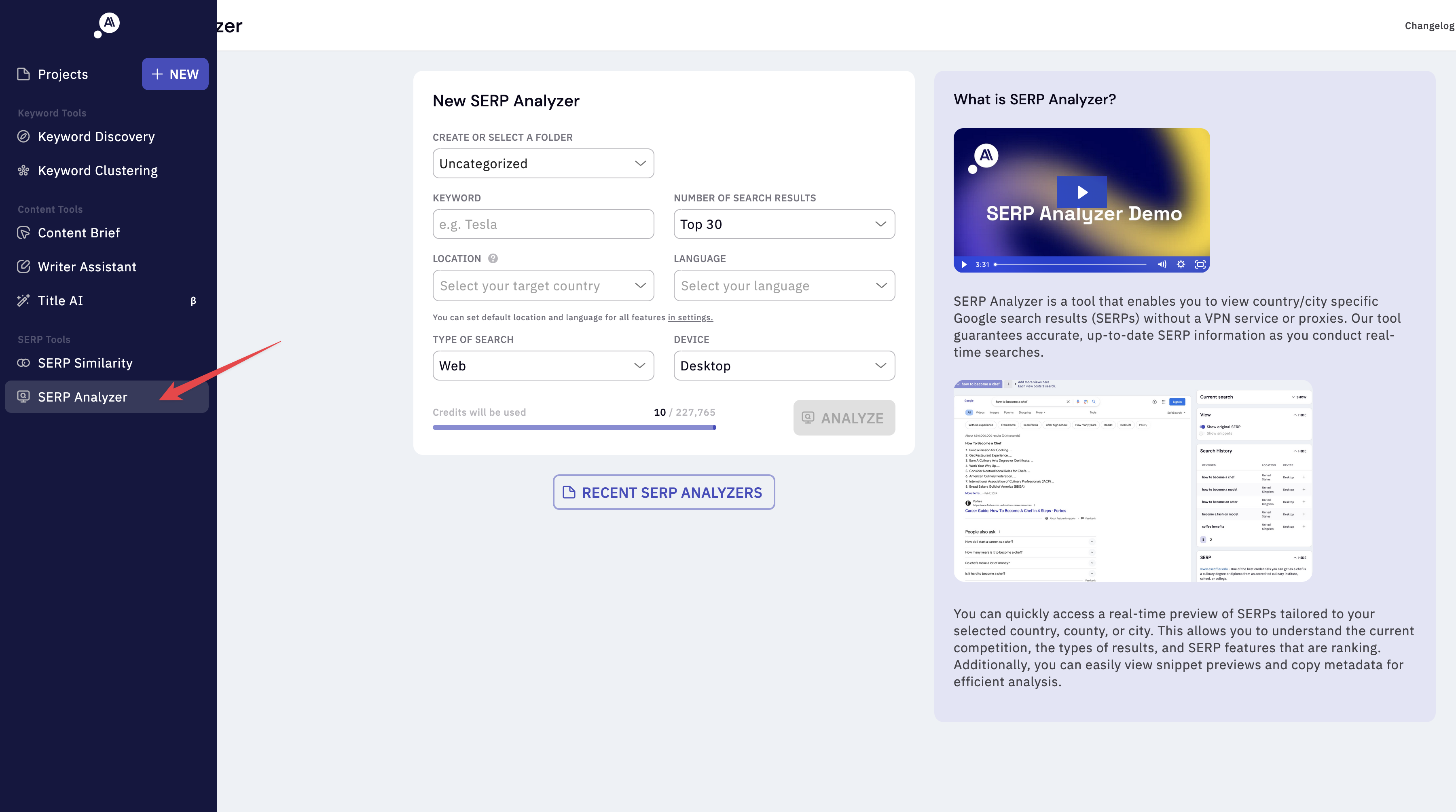1456x812 pixels.
Task: Open the Top 30 results dropdown
Action: pyautogui.click(x=783, y=224)
